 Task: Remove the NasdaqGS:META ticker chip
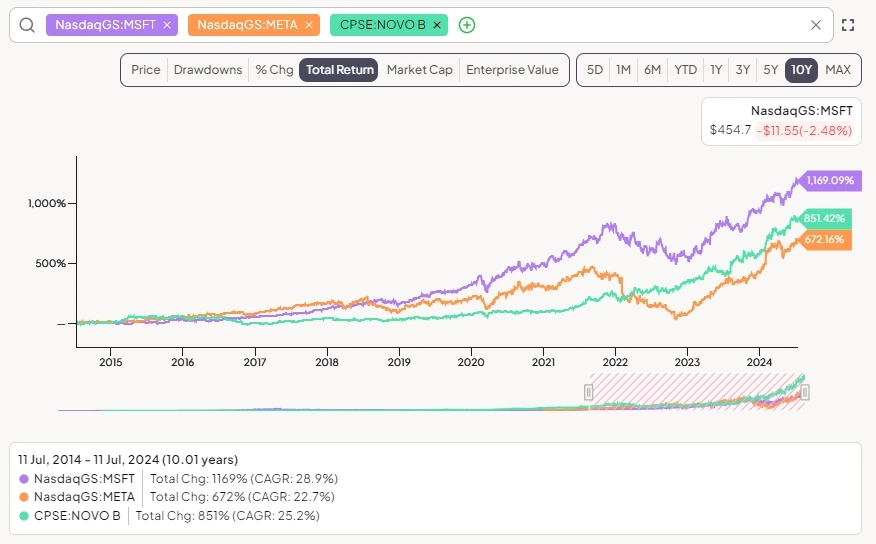pos(308,25)
